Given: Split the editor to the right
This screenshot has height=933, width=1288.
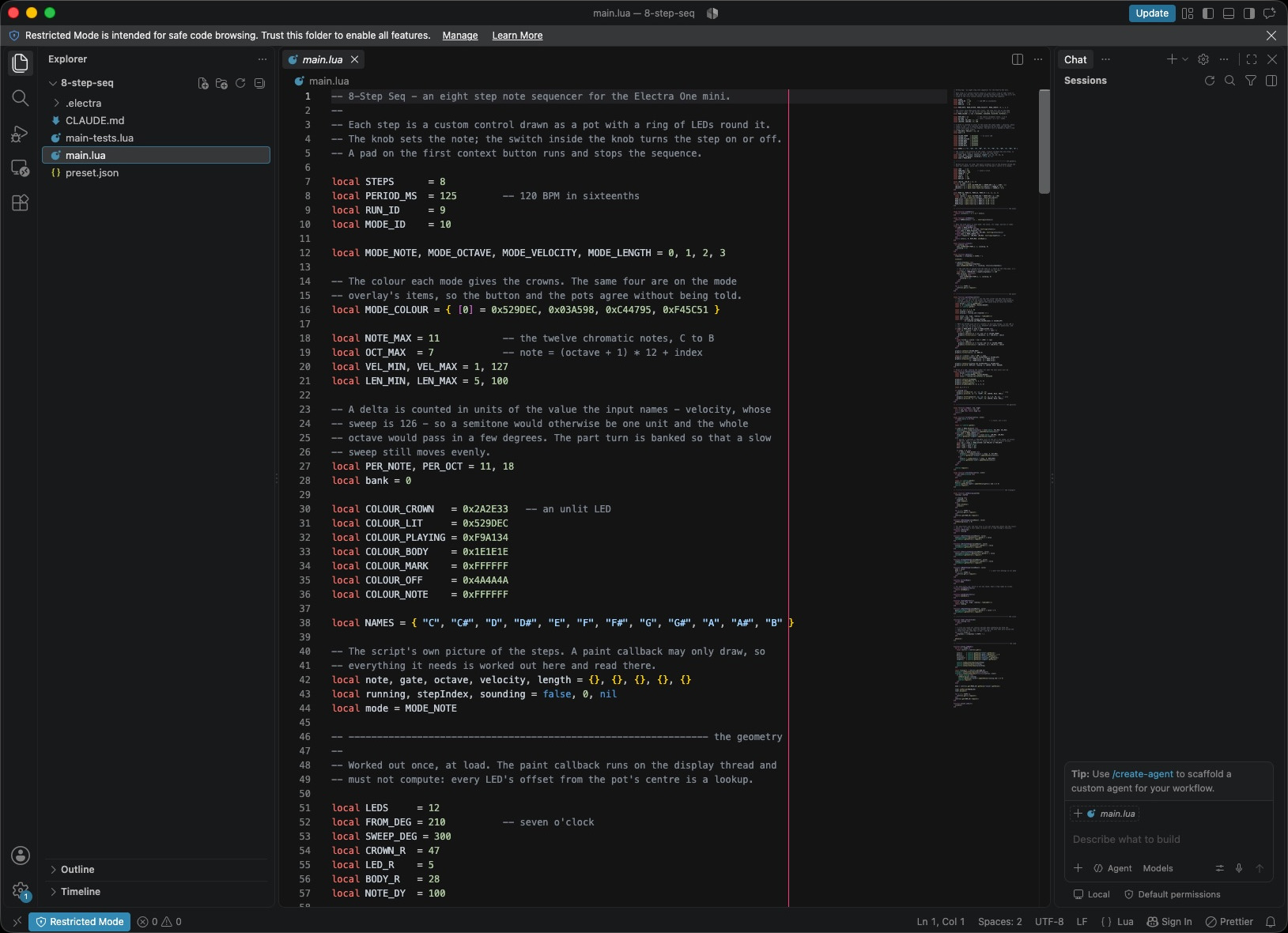Looking at the screenshot, I should click(1018, 59).
